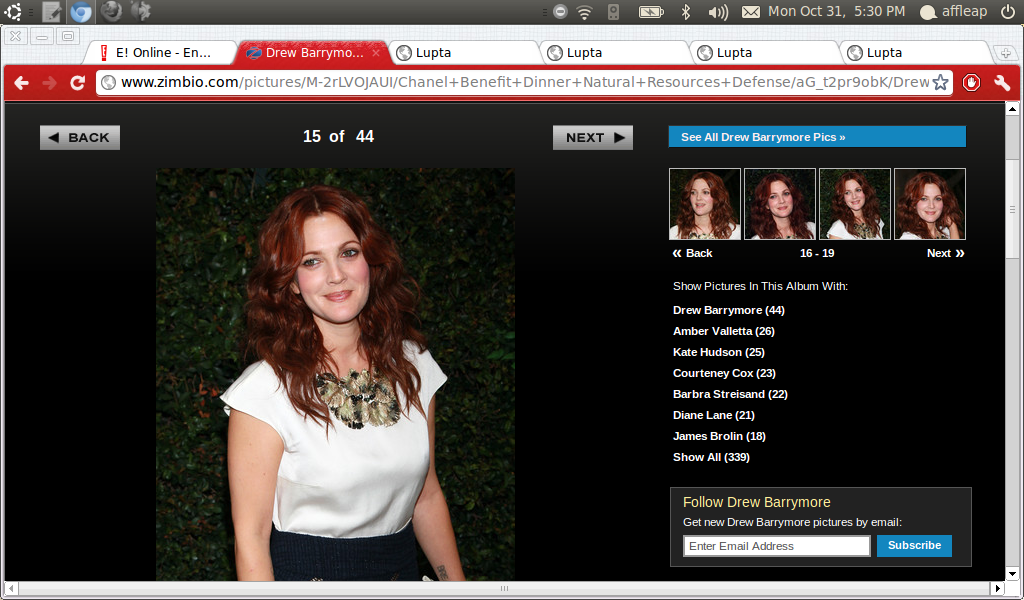Click the vertical scrollbar down arrow
The image size is (1024, 600).
point(1012,574)
